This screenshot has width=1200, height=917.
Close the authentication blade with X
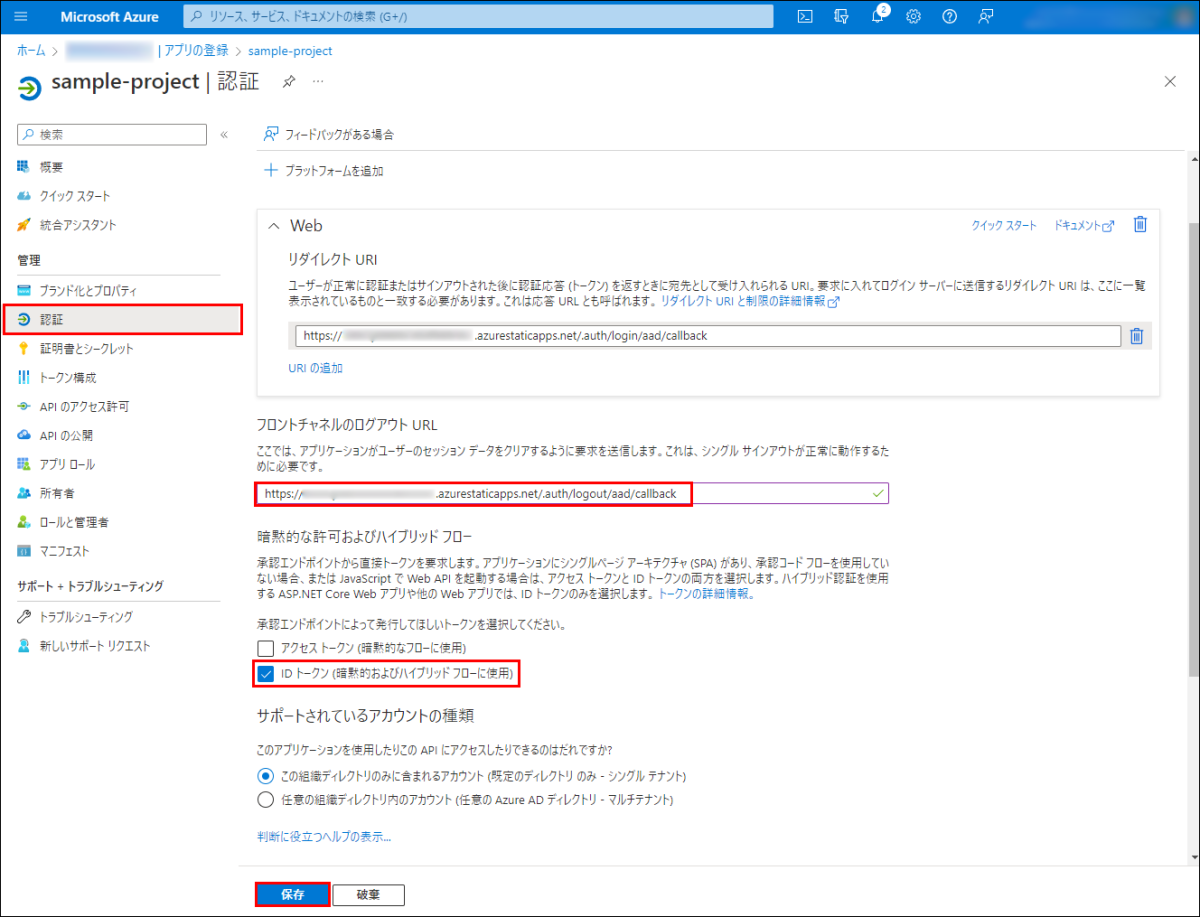click(1170, 82)
